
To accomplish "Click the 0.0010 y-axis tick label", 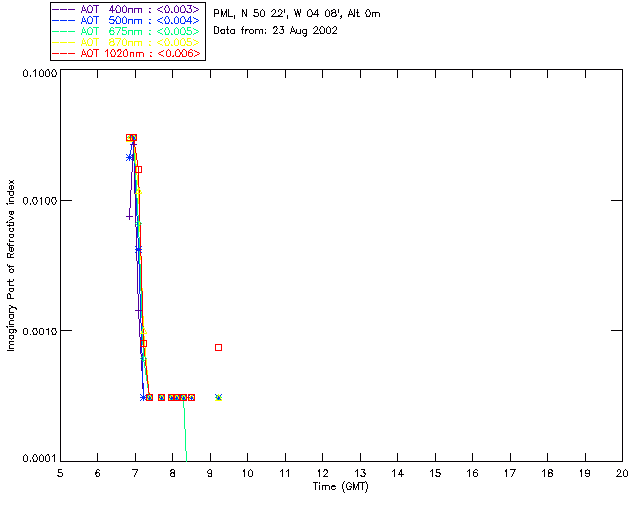I will (x=39, y=331).
